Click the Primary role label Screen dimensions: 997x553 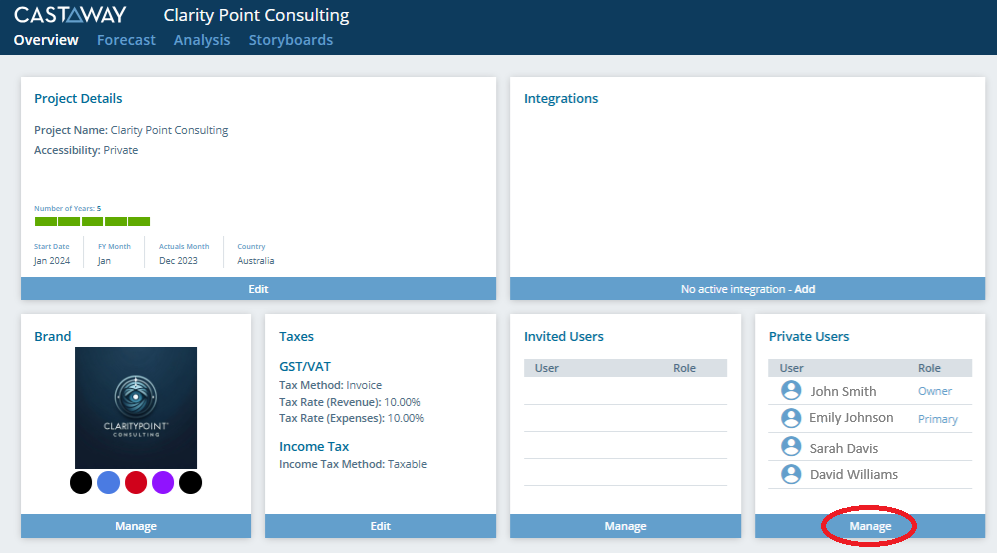pos(937,419)
